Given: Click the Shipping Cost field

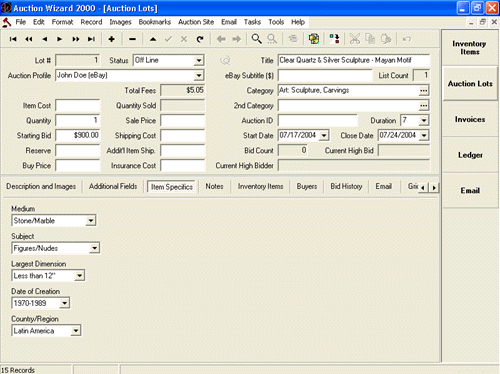Looking at the screenshot, I should [182, 135].
